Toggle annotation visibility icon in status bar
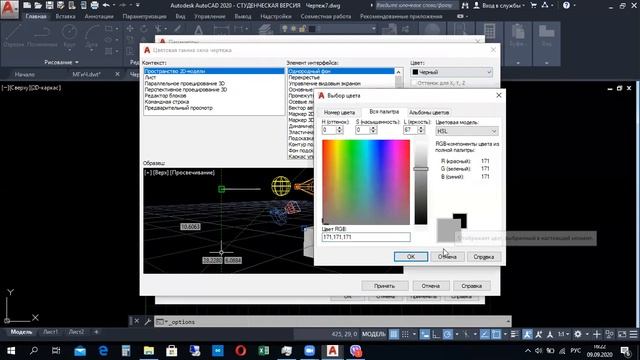Viewport: 640px width, 360px height. [x=527, y=334]
